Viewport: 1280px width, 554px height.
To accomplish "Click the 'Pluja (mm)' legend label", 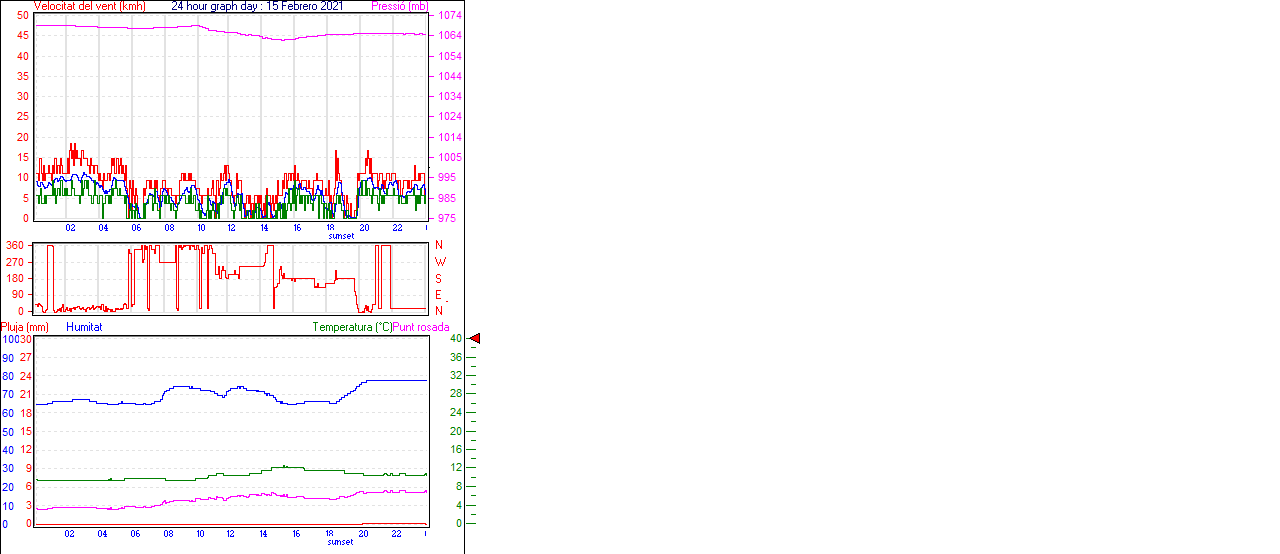I will coord(25,327).
